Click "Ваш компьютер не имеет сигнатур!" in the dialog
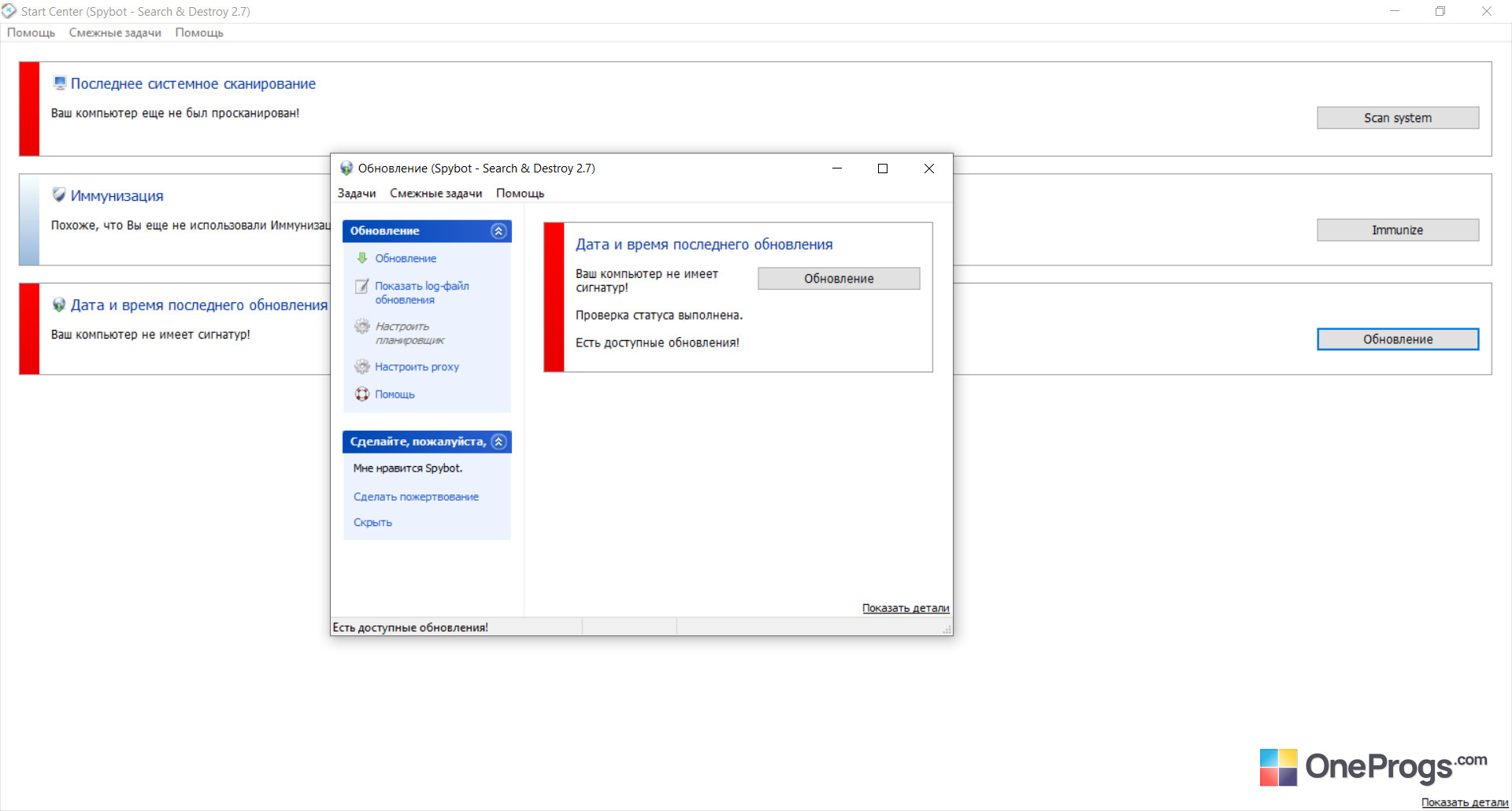 pyautogui.click(x=647, y=280)
